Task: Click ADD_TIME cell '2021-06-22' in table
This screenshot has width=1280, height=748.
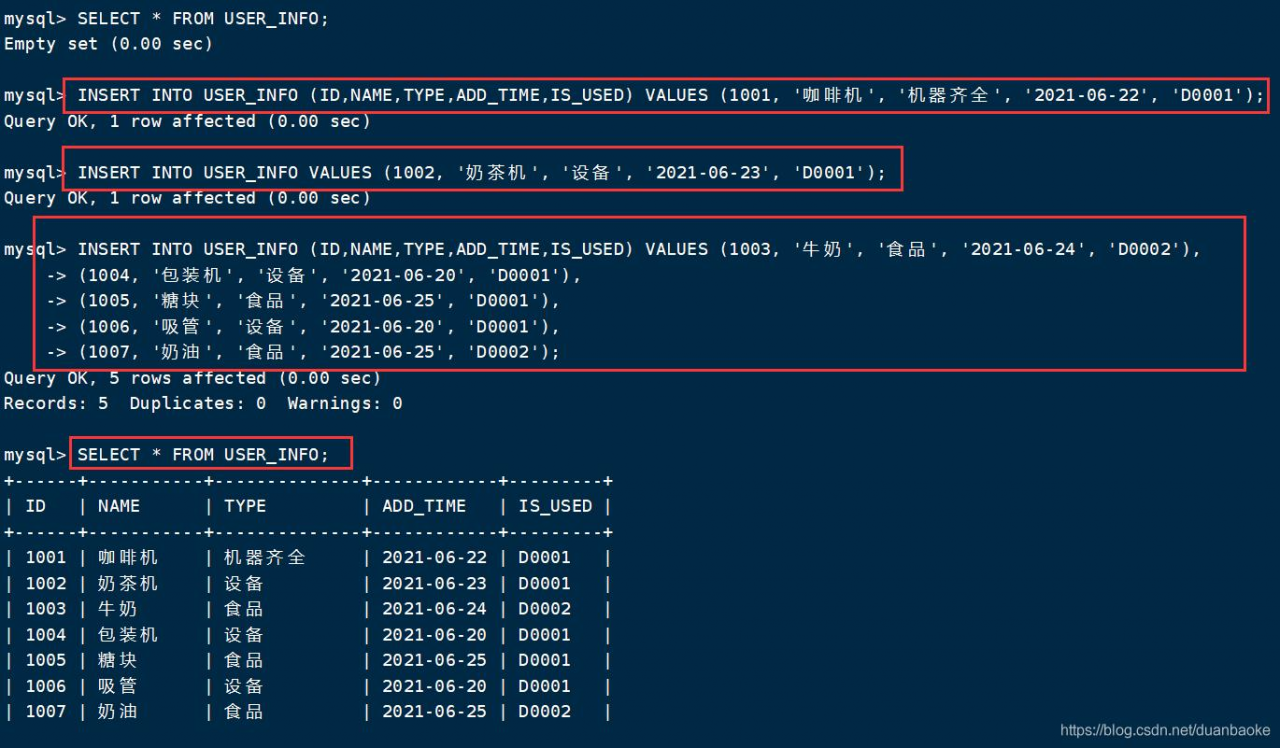Action: (434, 558)
